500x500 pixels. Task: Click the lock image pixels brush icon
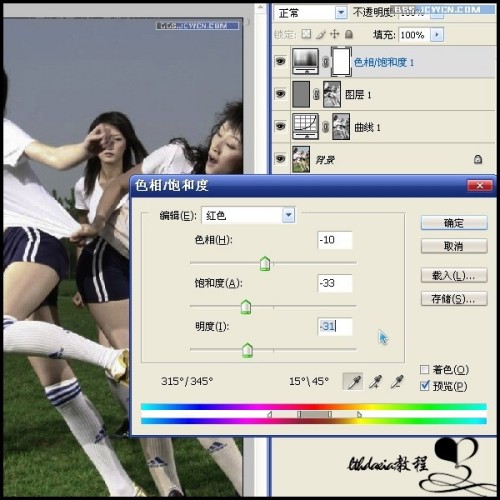tap(320, 34)
